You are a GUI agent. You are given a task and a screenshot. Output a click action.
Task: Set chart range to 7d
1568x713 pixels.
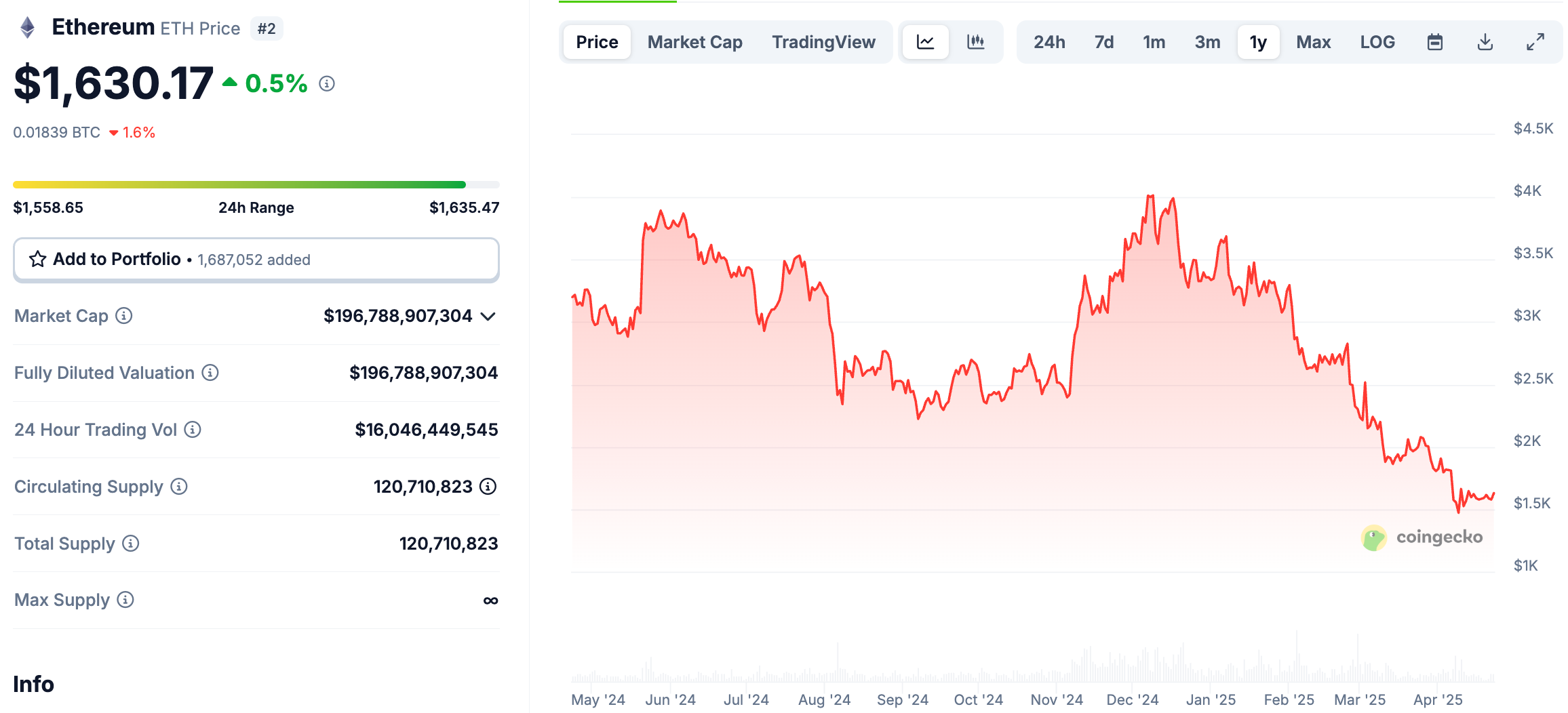pyautogui.click(x=1104, y=42)
